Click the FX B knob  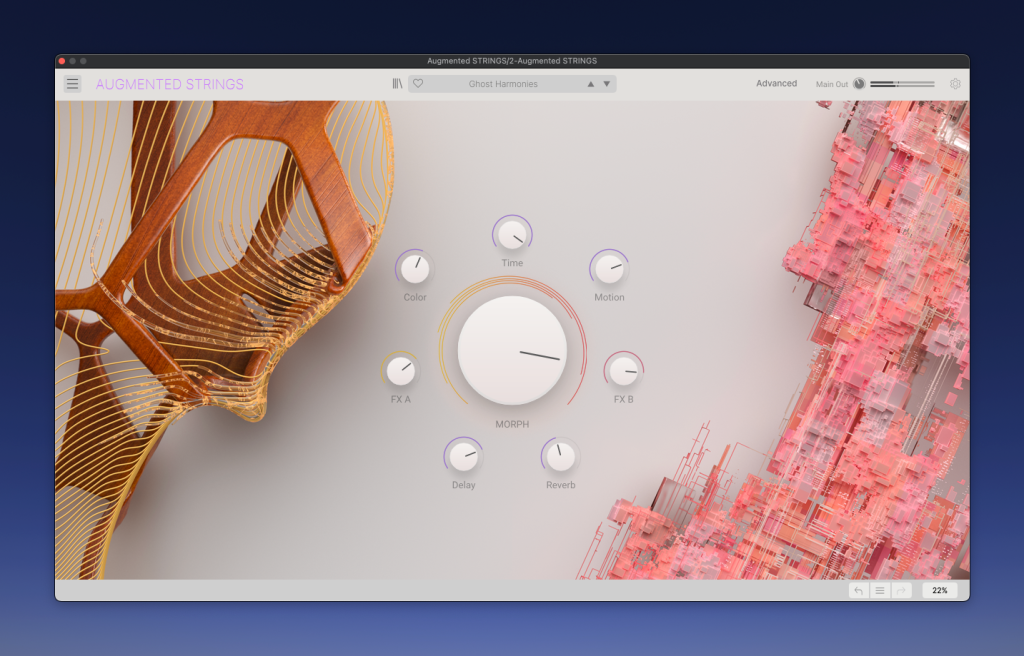point(623,371)
